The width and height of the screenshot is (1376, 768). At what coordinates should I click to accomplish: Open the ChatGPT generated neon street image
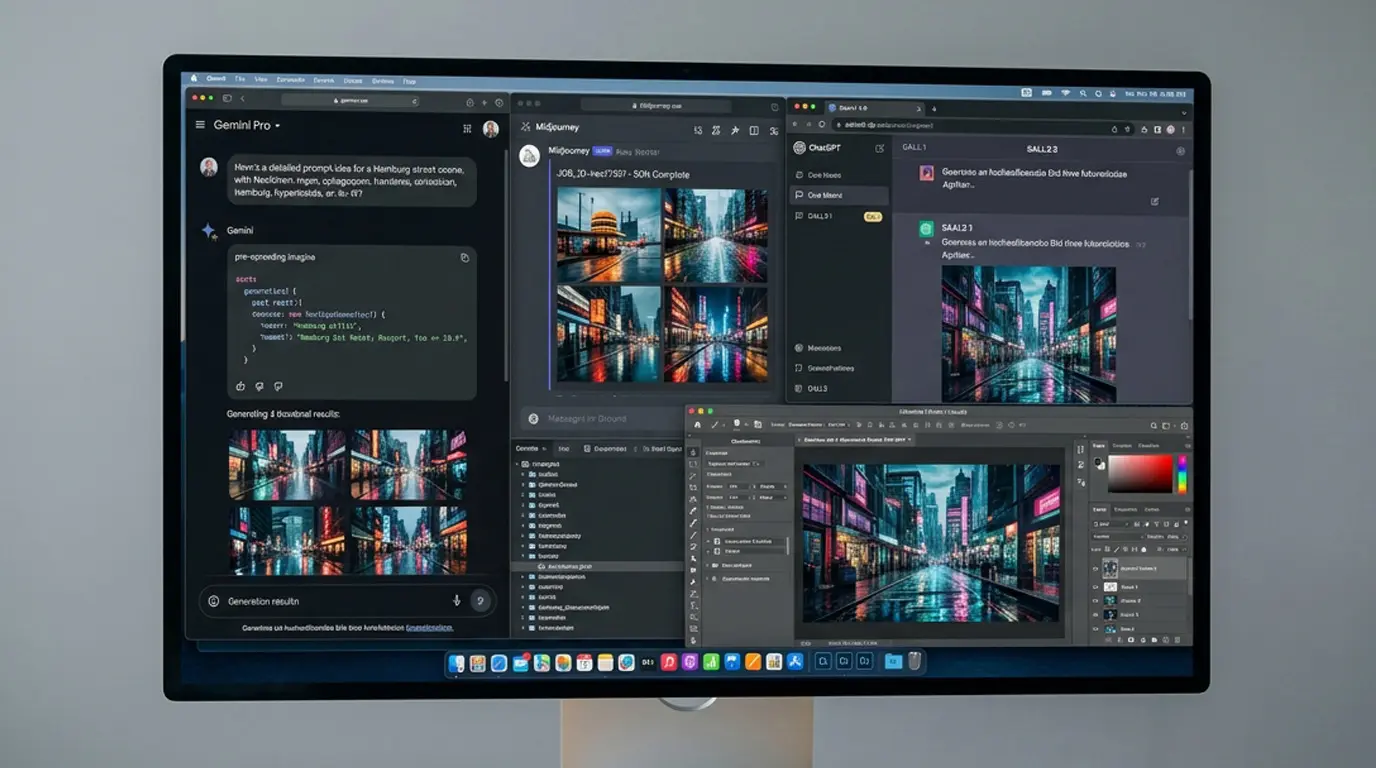(1029, 334)
